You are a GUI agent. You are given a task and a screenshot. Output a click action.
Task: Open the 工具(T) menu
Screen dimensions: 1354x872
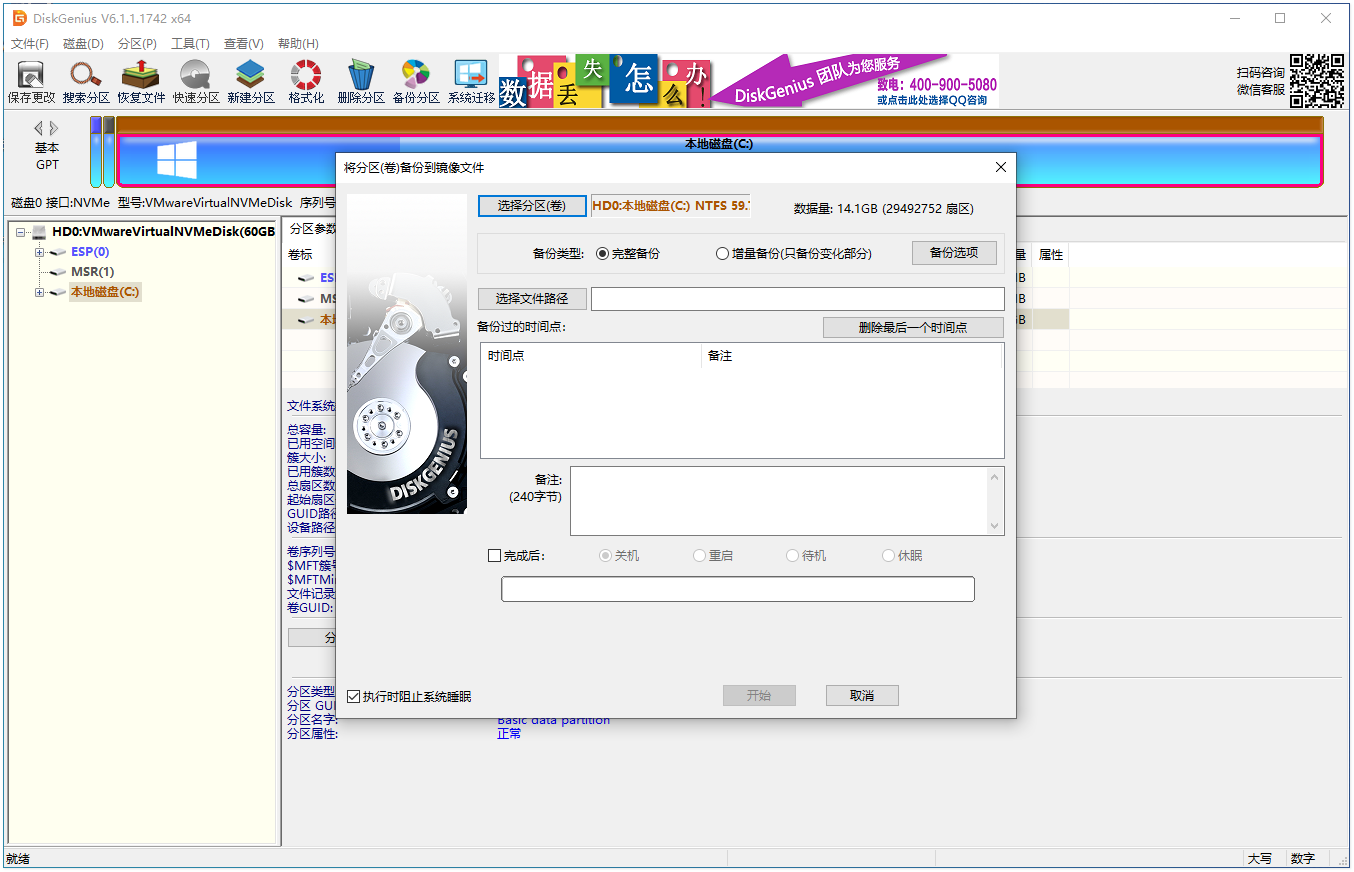point(189,43)
